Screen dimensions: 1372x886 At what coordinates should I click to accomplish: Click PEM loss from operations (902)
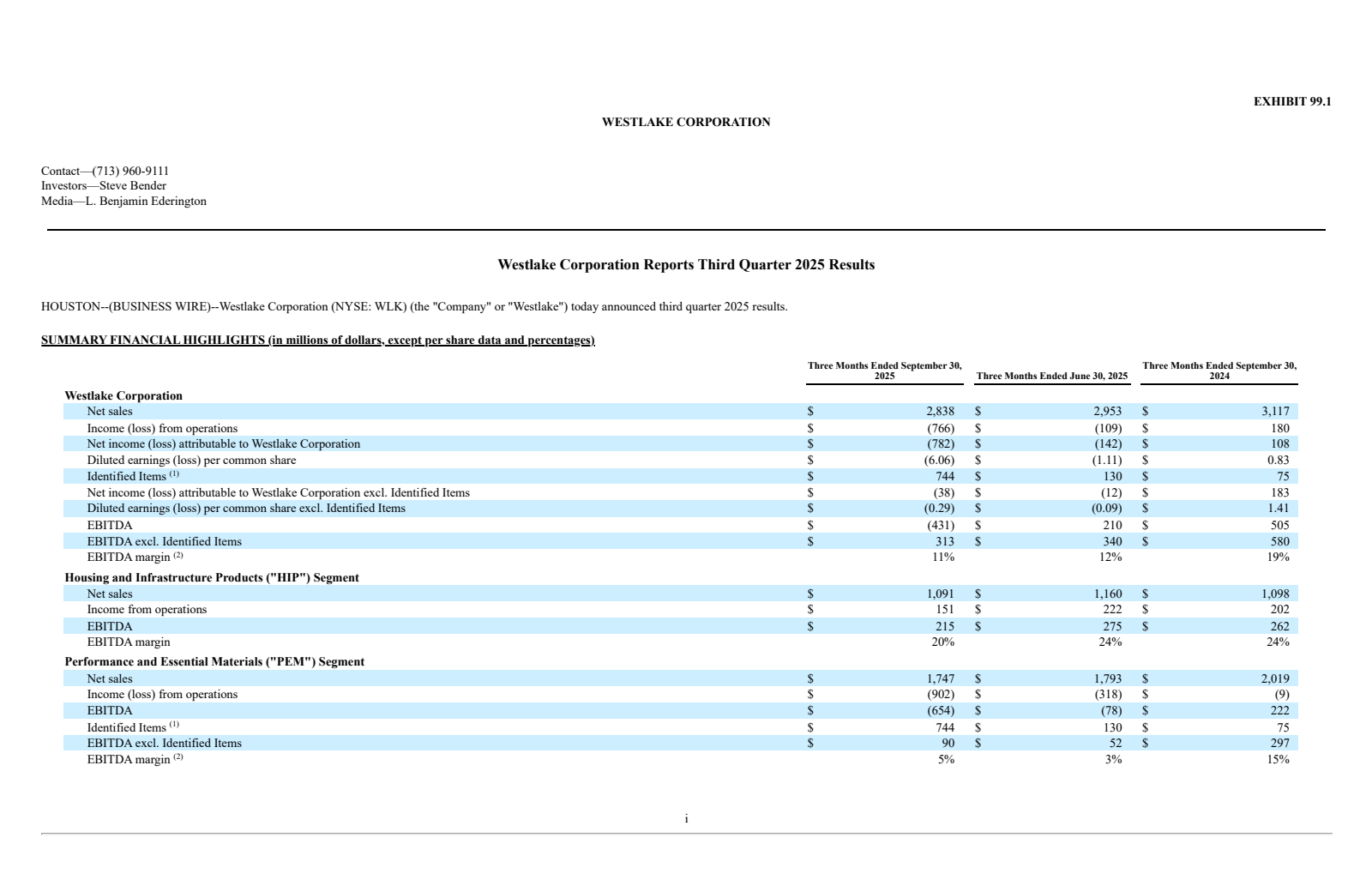(x=940, y=694)
